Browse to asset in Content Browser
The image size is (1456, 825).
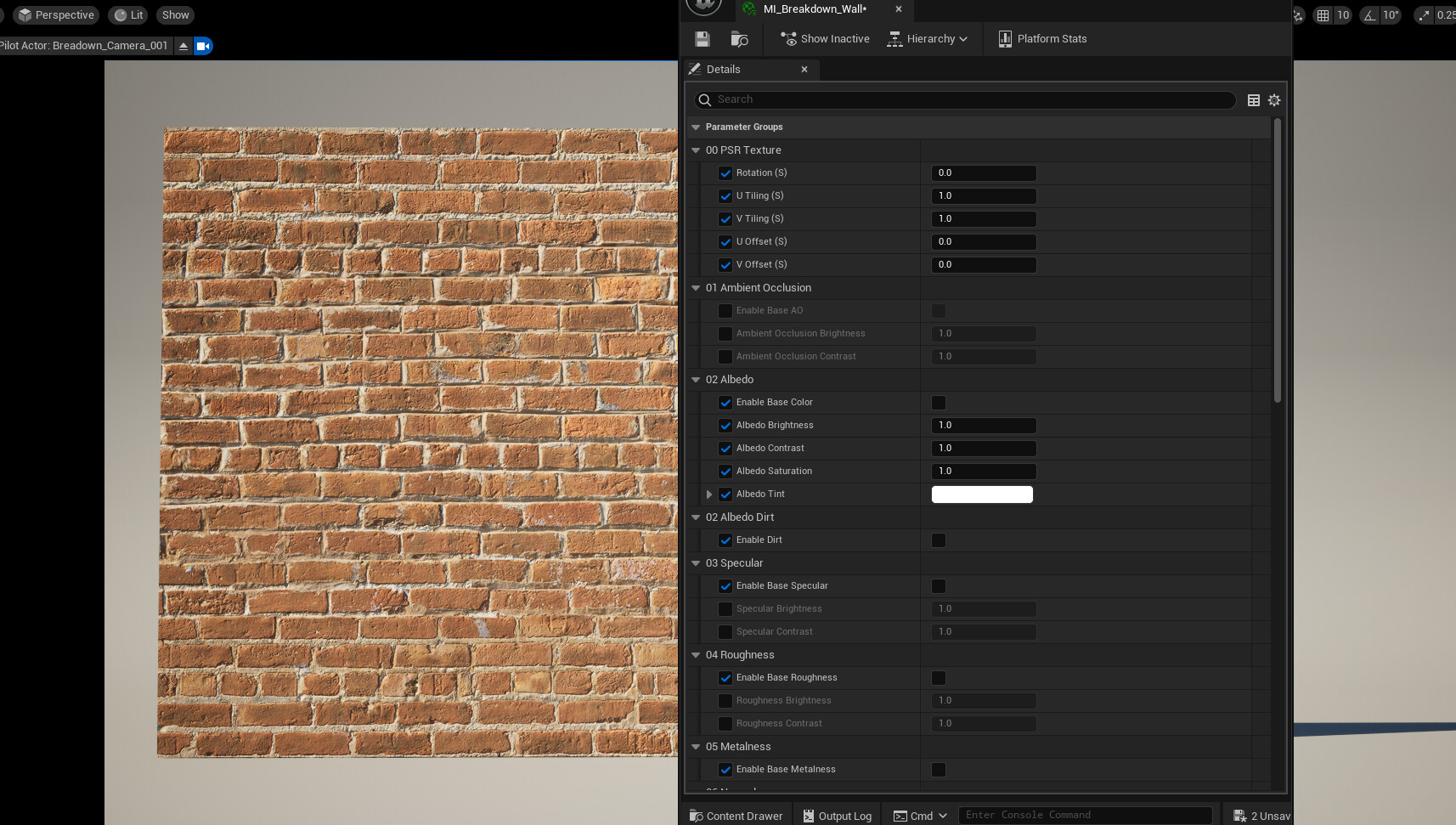tap(738, 39)
